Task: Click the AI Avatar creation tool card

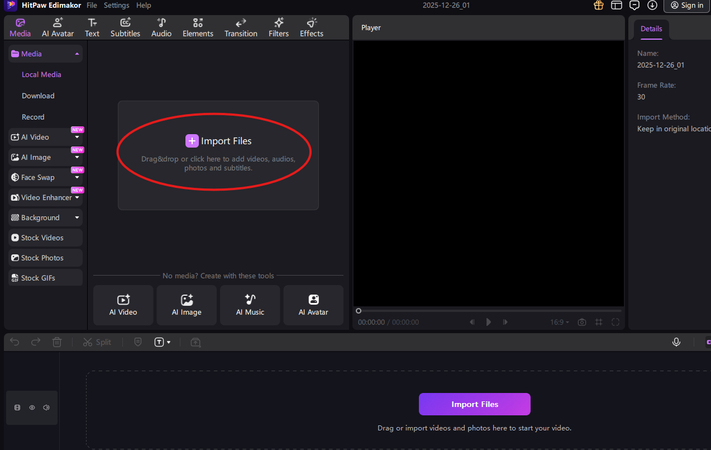Action: (313, 305)
